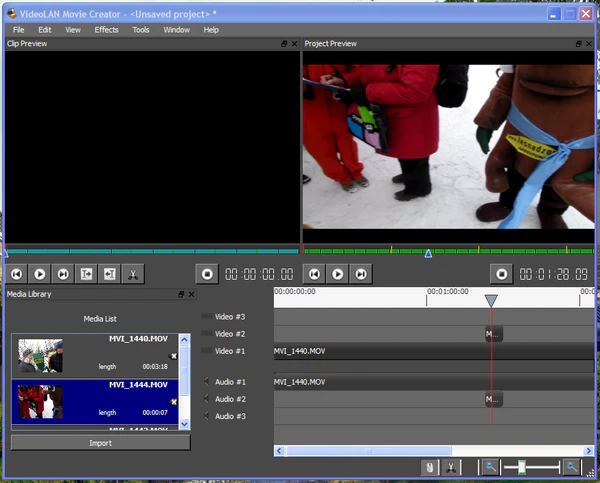
Task: Click the timeline zoom out magnifier
Action: 490,467
